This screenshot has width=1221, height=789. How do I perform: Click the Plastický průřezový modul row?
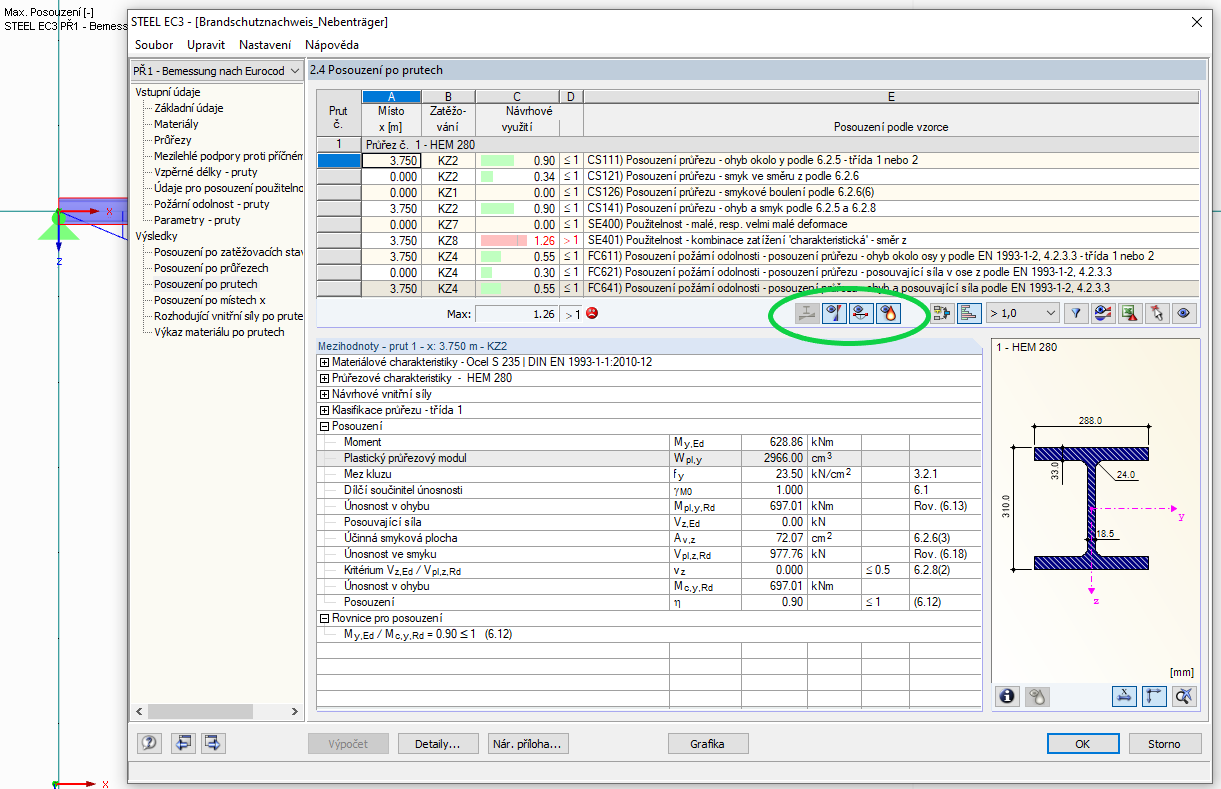coord(650,458)
